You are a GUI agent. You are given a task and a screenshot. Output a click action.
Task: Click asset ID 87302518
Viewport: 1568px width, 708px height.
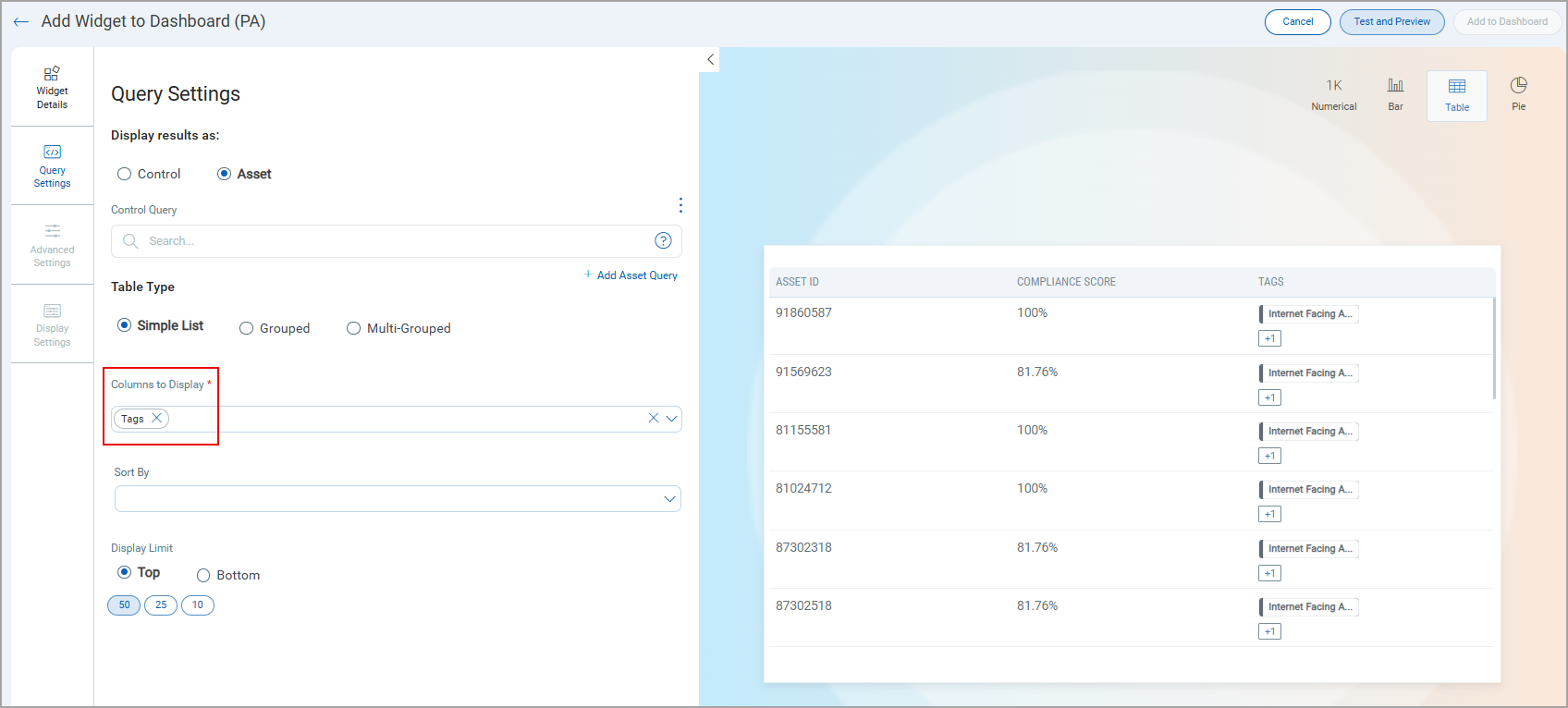click(x=803, y=605)
